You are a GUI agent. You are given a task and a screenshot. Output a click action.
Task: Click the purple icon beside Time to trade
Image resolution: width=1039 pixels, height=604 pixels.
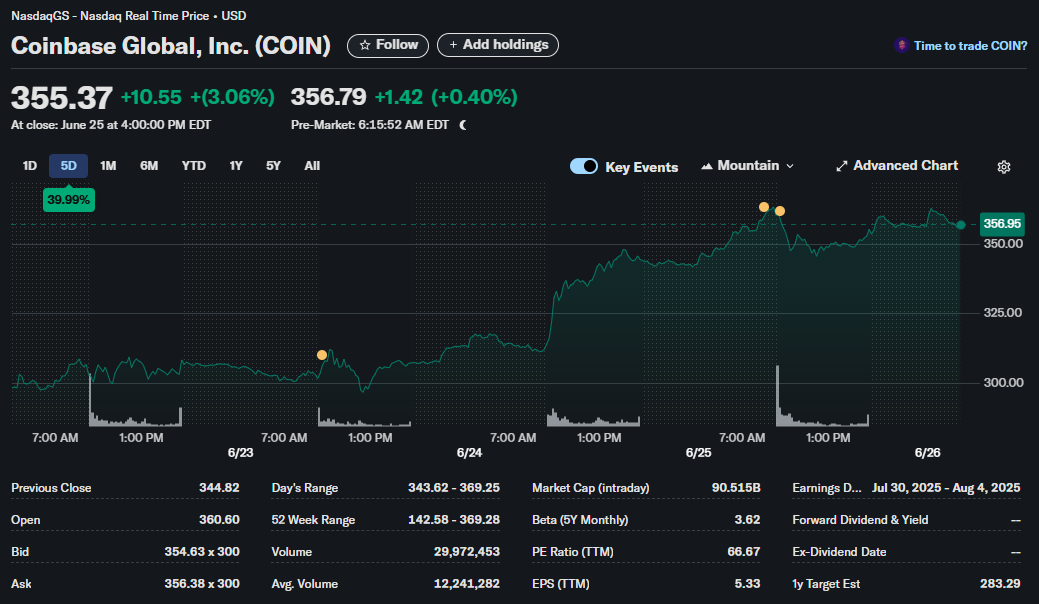click(901, 45)
